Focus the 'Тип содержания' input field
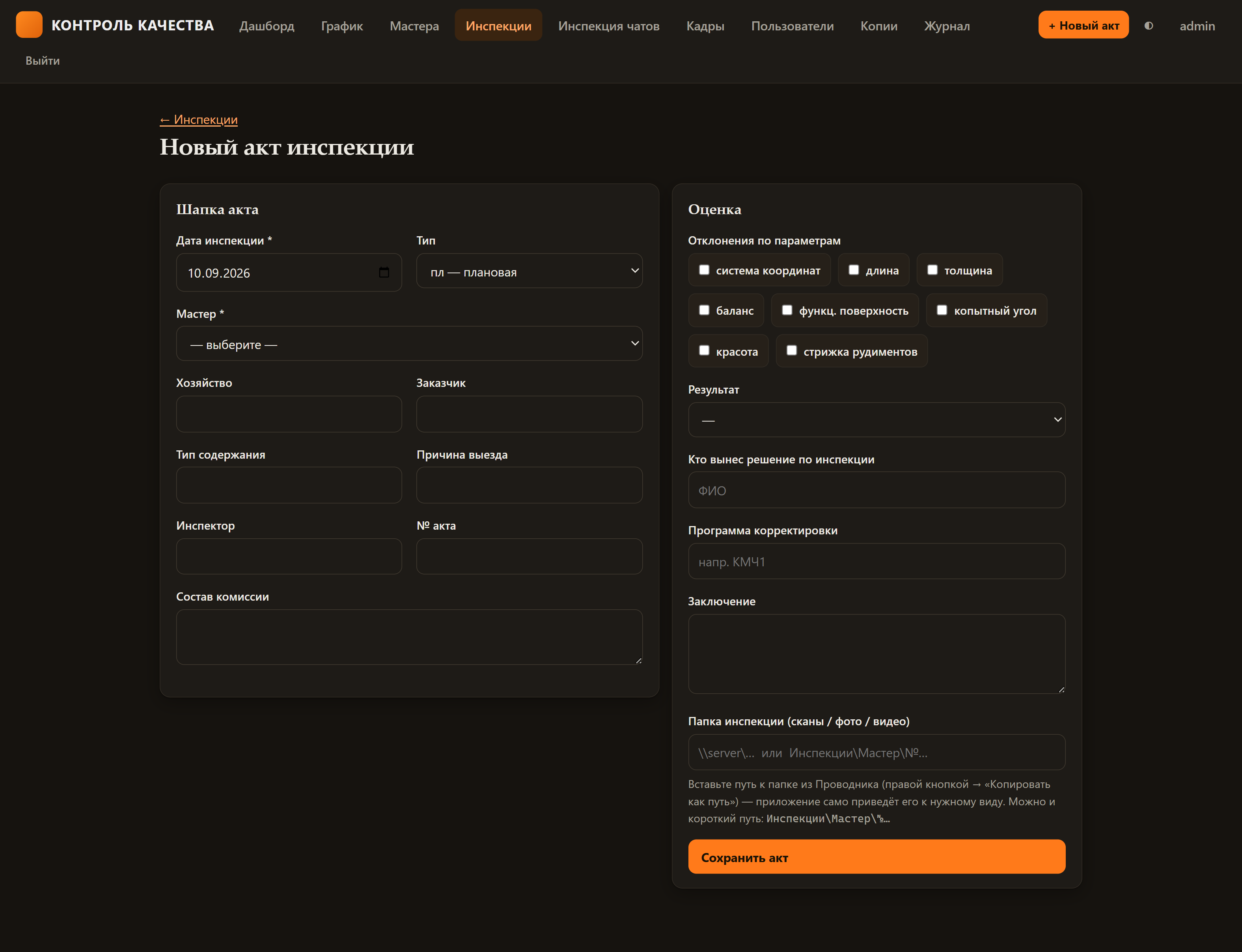Viewport: 1242px width, 952px height. pyautogui.click(x=289, y=485)
